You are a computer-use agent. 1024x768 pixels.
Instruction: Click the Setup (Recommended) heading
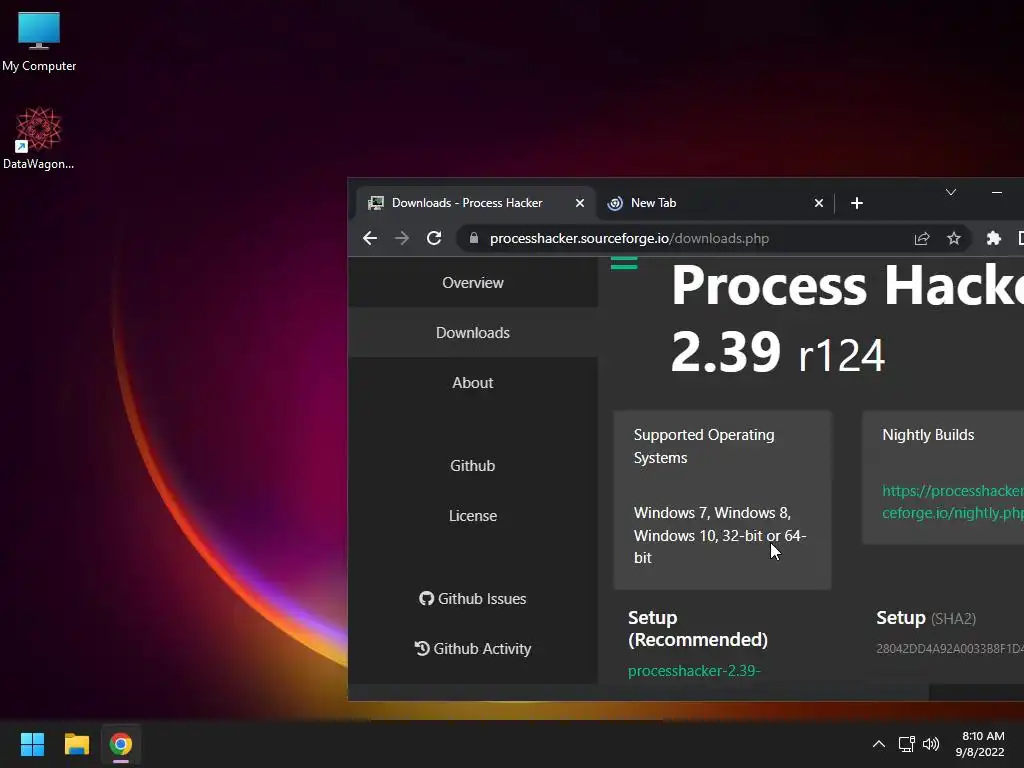[x=697, y=628]
